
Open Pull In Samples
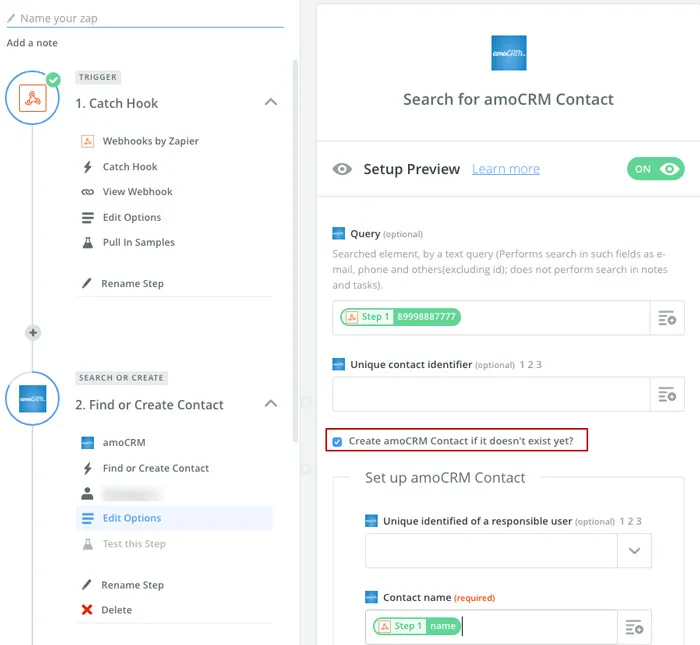coord(138,242)
